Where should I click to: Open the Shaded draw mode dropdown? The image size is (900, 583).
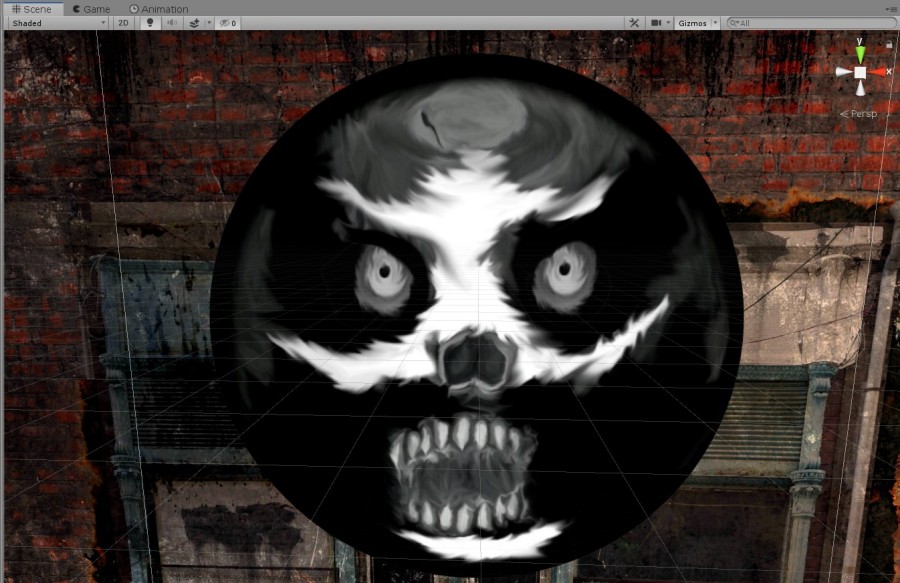(x=58, y=22)
